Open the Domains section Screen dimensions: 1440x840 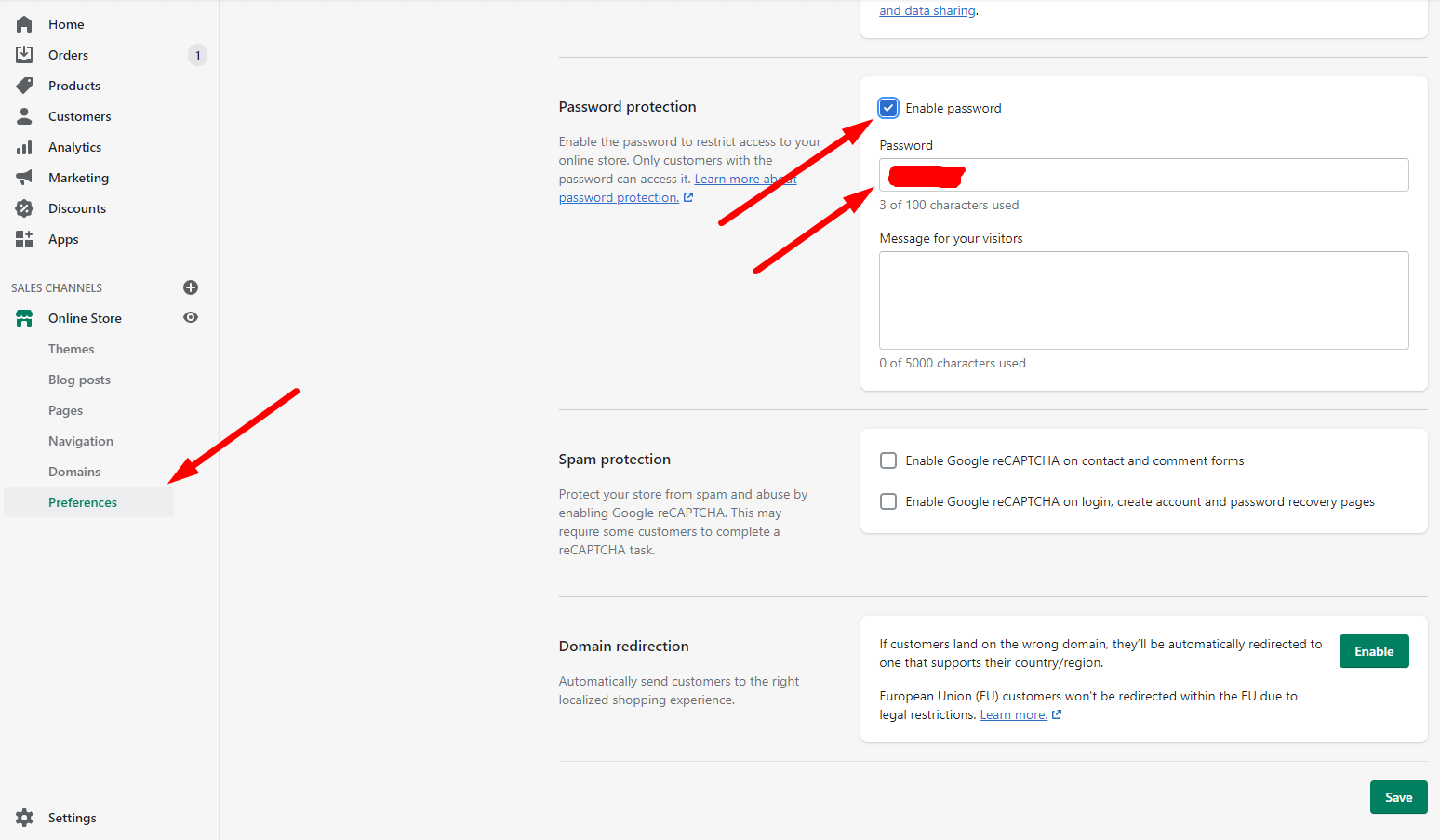click(x=74, y=472)
